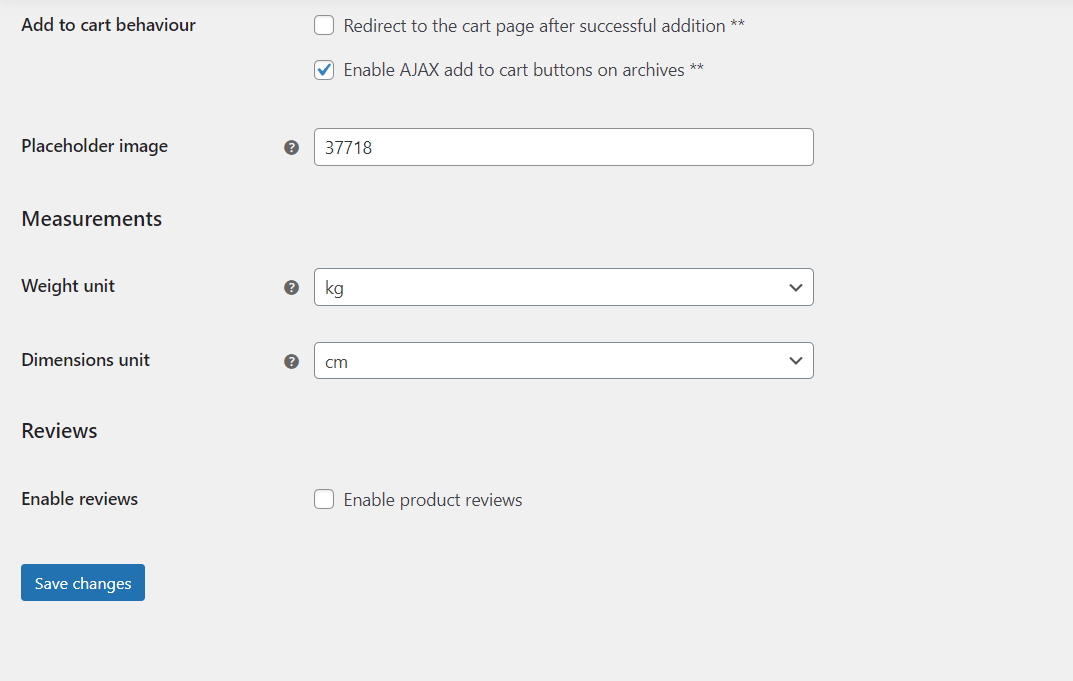This screenshot has height=681, width=1073.
Task: Click the "Placeholder image" field label
Action: (94, 146)
